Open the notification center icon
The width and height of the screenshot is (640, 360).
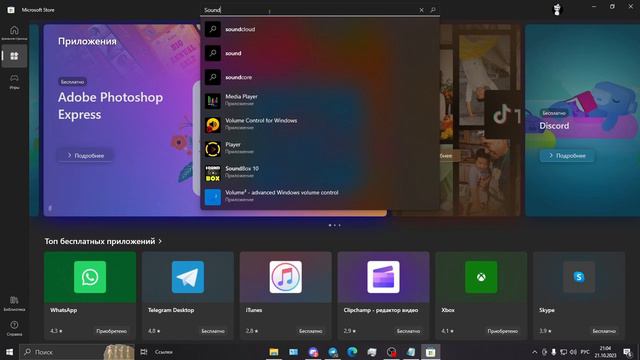click(x=627, y=352)
